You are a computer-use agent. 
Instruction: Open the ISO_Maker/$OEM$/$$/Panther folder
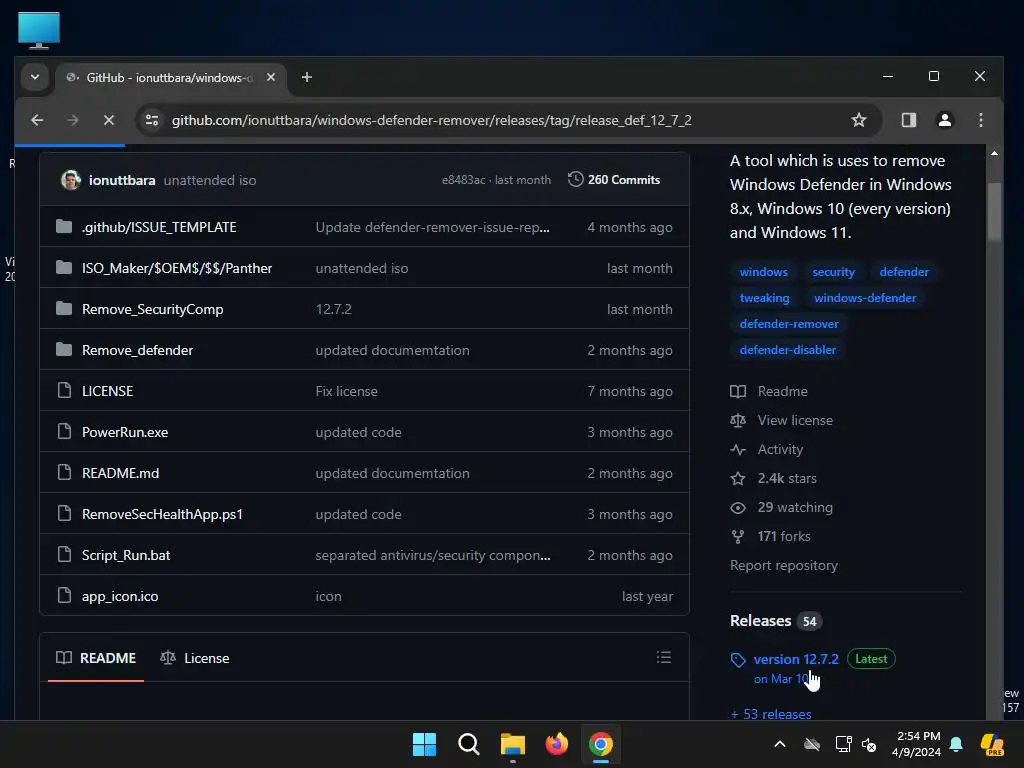click(177, 268)
